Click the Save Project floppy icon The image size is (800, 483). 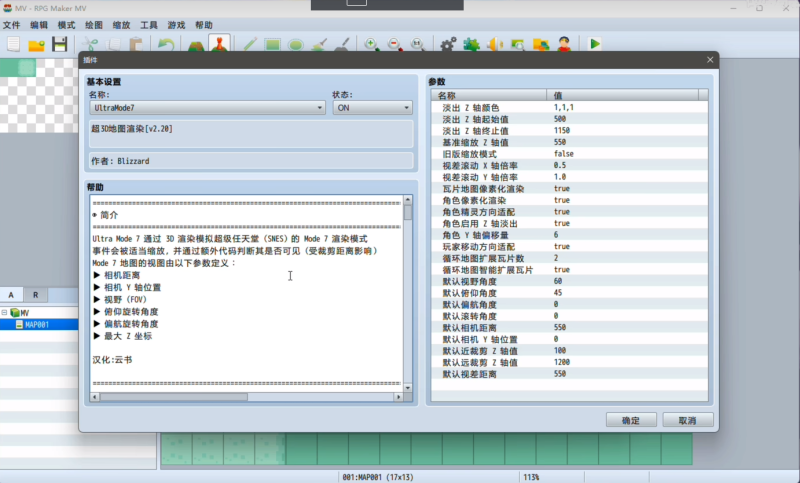coord(60,44)
